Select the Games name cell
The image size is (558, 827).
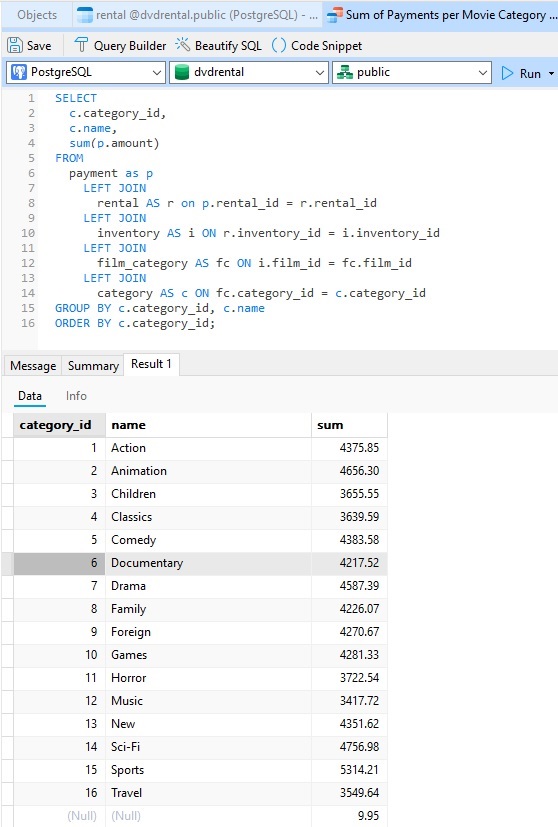[208, 655]
